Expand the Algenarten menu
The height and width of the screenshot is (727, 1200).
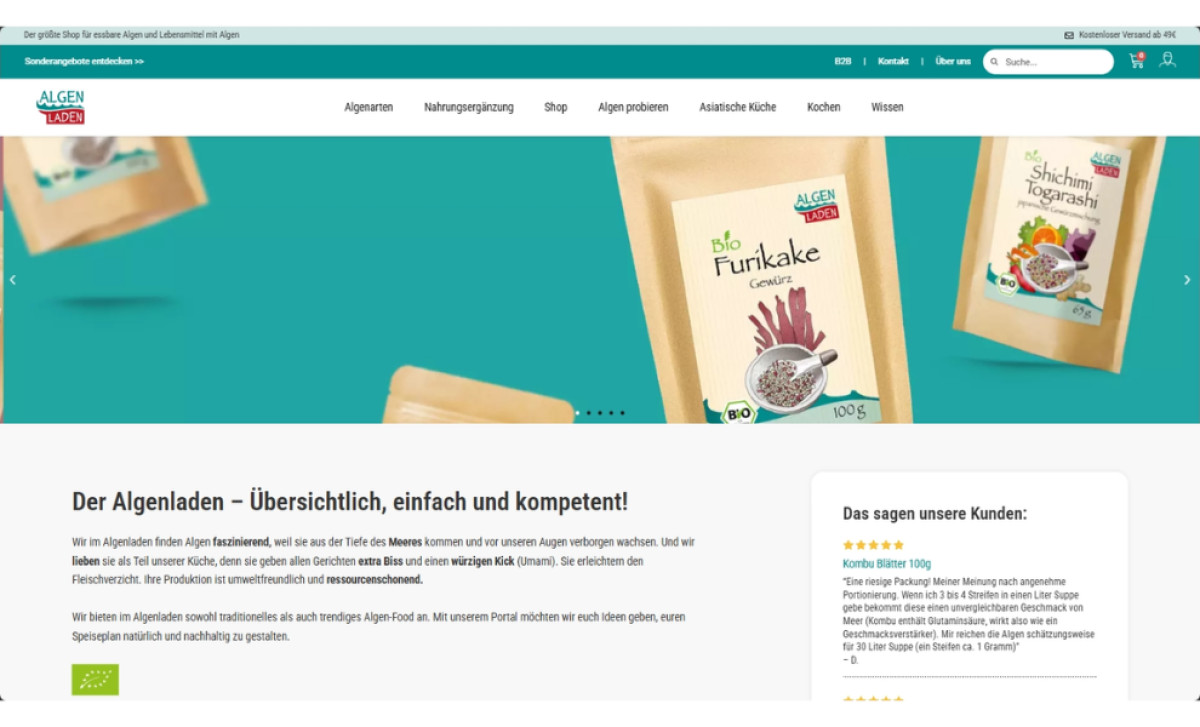point(368,107)
